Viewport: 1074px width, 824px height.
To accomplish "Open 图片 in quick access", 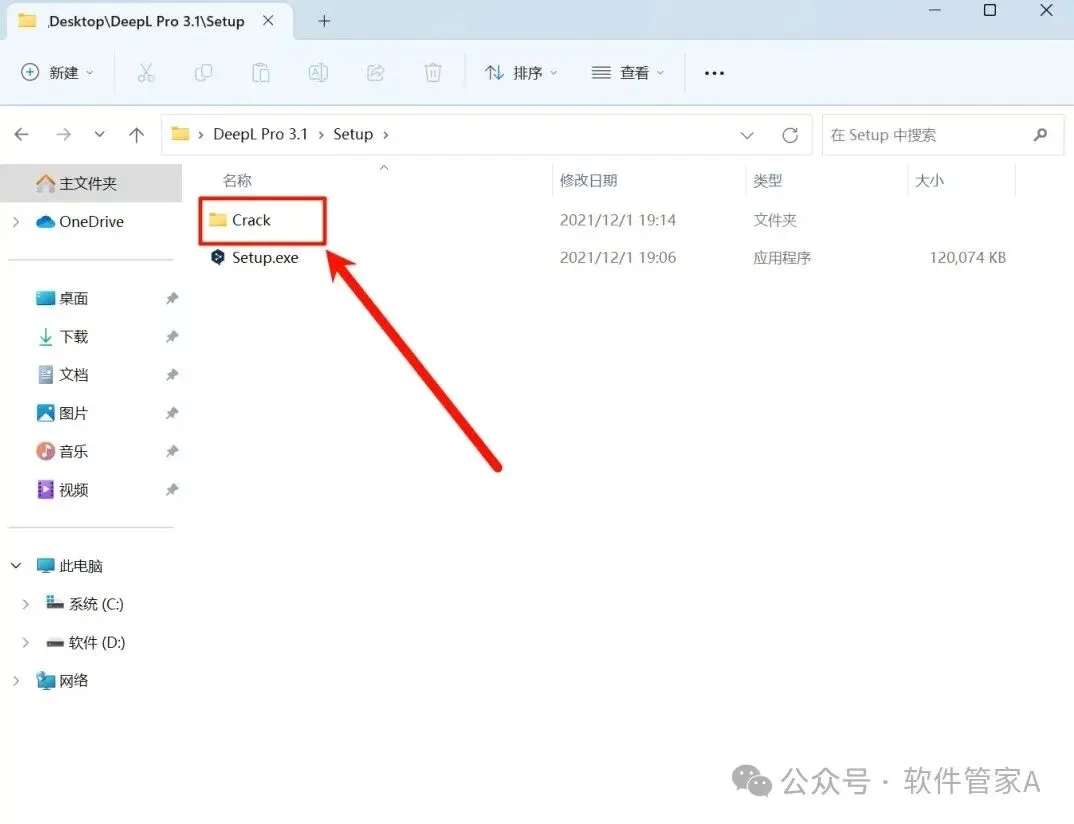I will [62, 413].
